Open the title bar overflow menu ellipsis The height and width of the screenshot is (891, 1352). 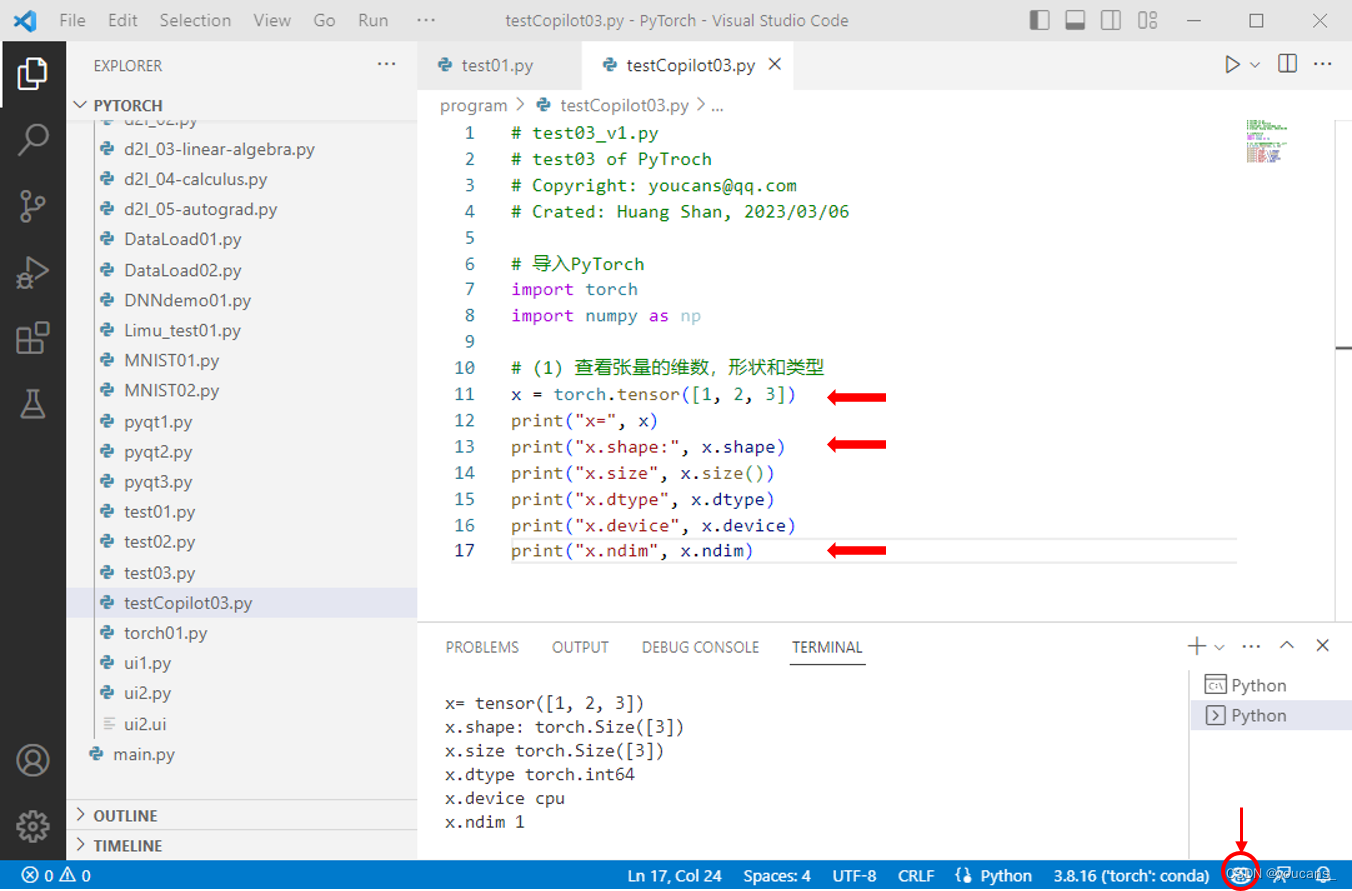click(x=426, y=20)
